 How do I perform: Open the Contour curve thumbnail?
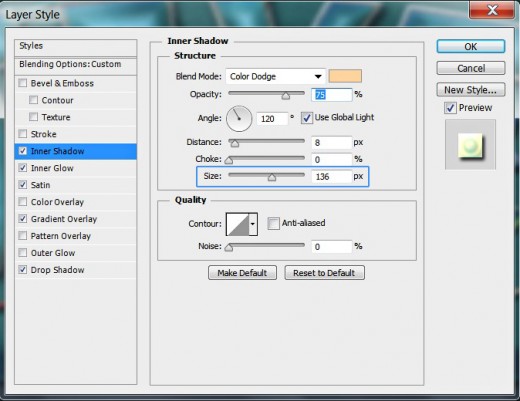point(237,224)
